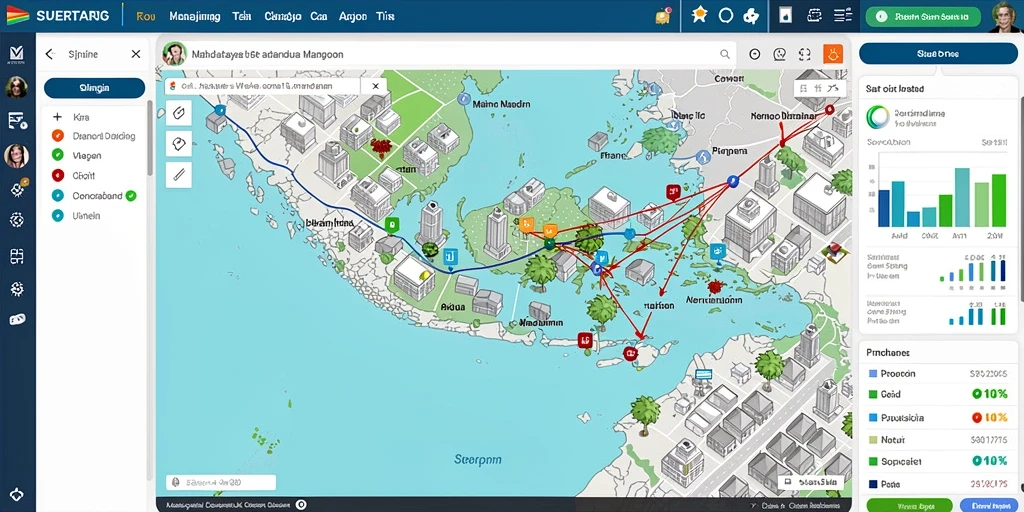Open the pencil draw tool on map
Viewport: 1024px width, 512px height.
point(178,174)
